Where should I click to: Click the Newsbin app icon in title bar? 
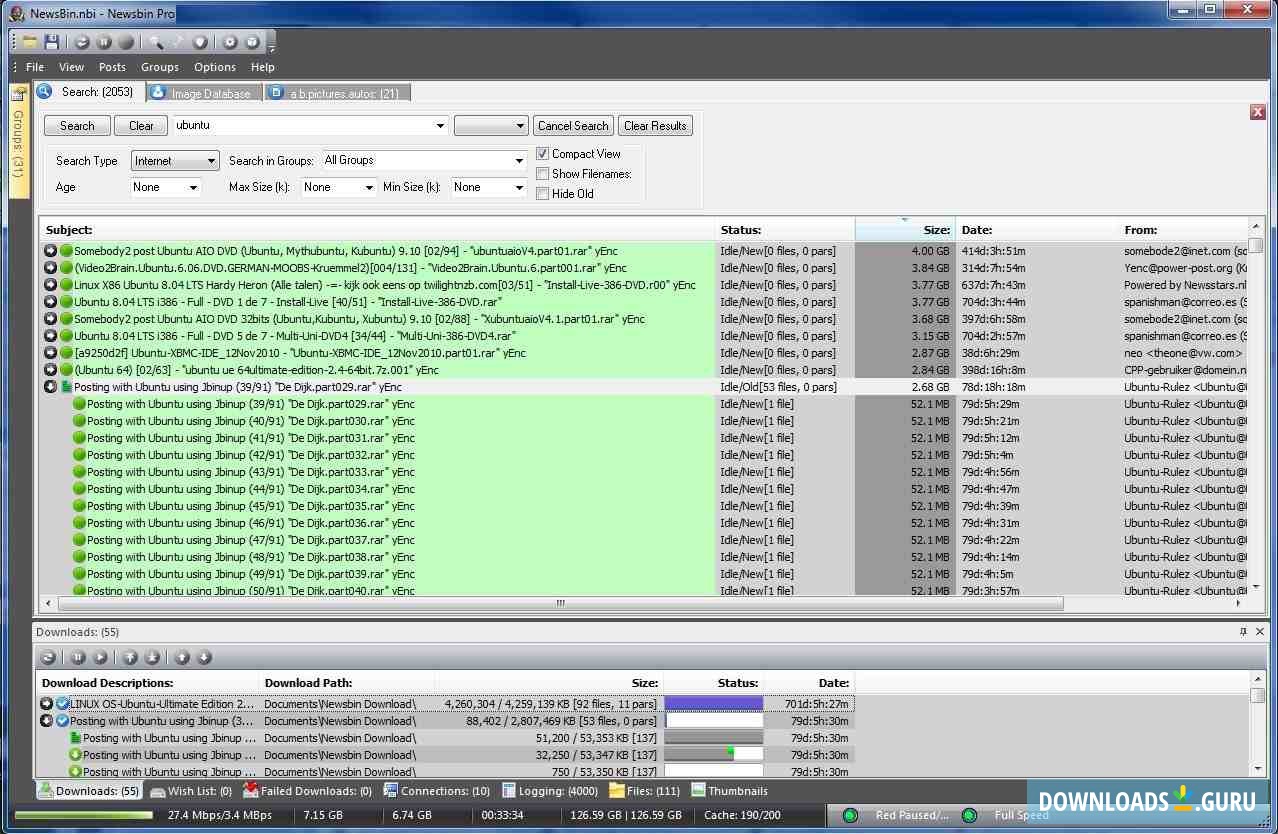16,12
